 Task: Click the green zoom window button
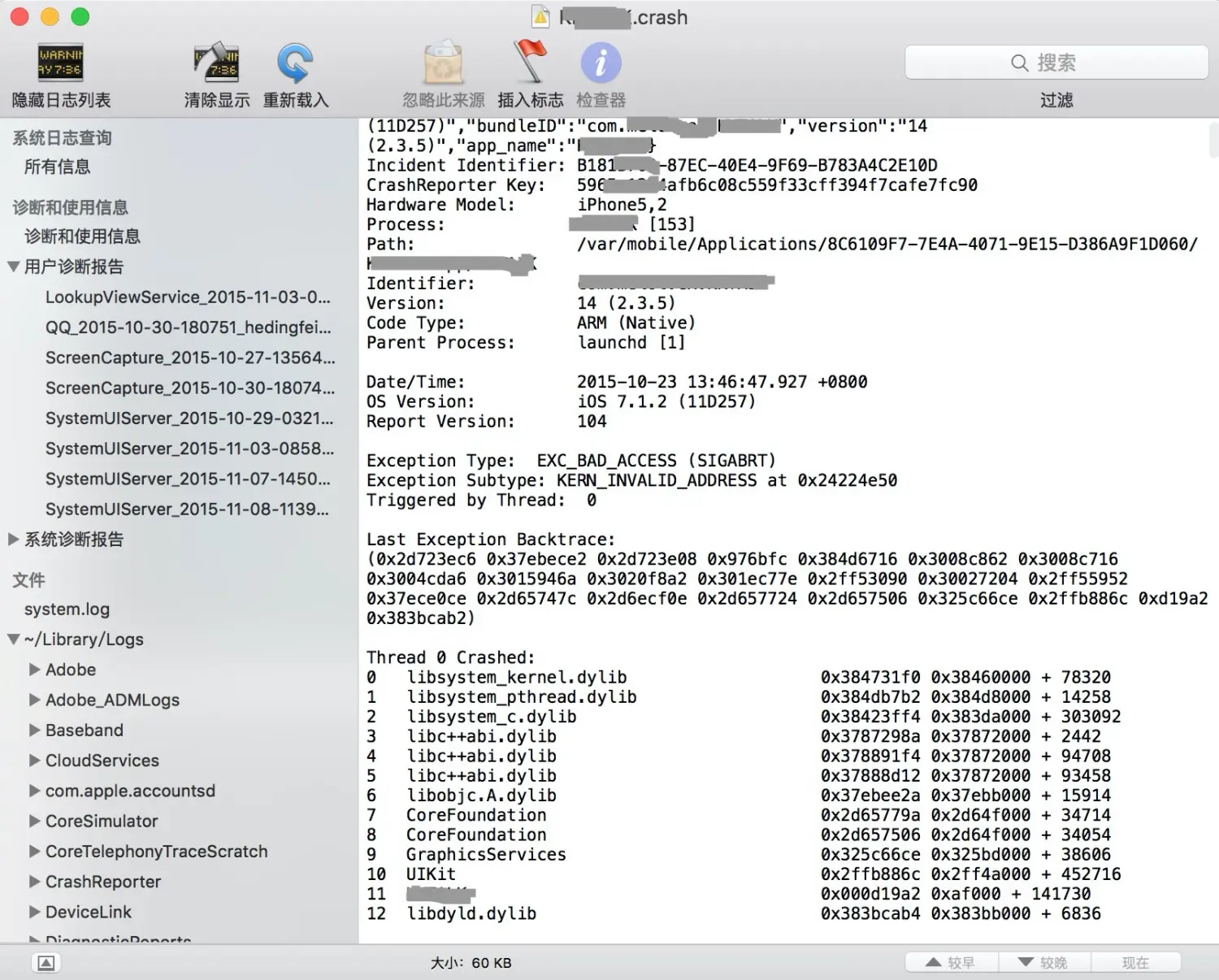coord(80,16)
